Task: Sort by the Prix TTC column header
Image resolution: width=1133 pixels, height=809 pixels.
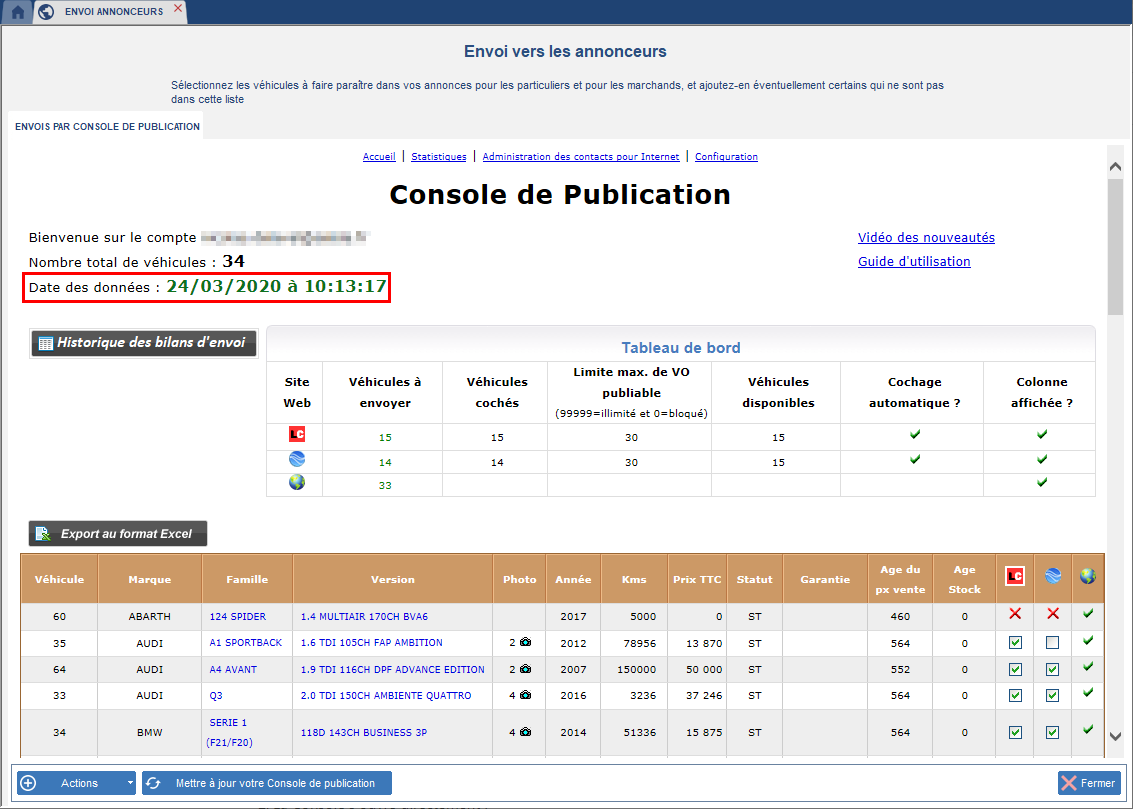Action: 697,579
